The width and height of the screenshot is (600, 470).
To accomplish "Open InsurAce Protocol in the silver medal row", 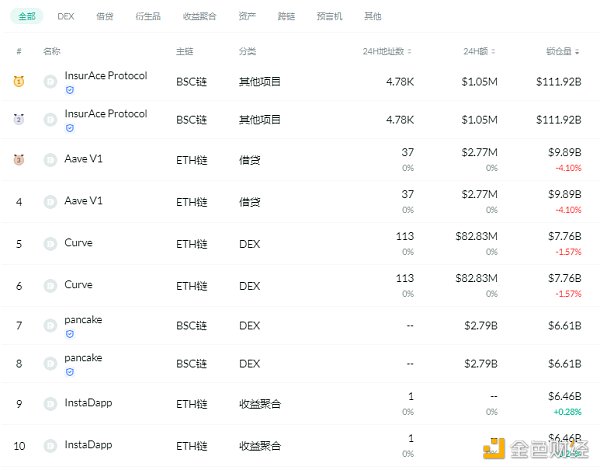I will (x=106, y=113).
